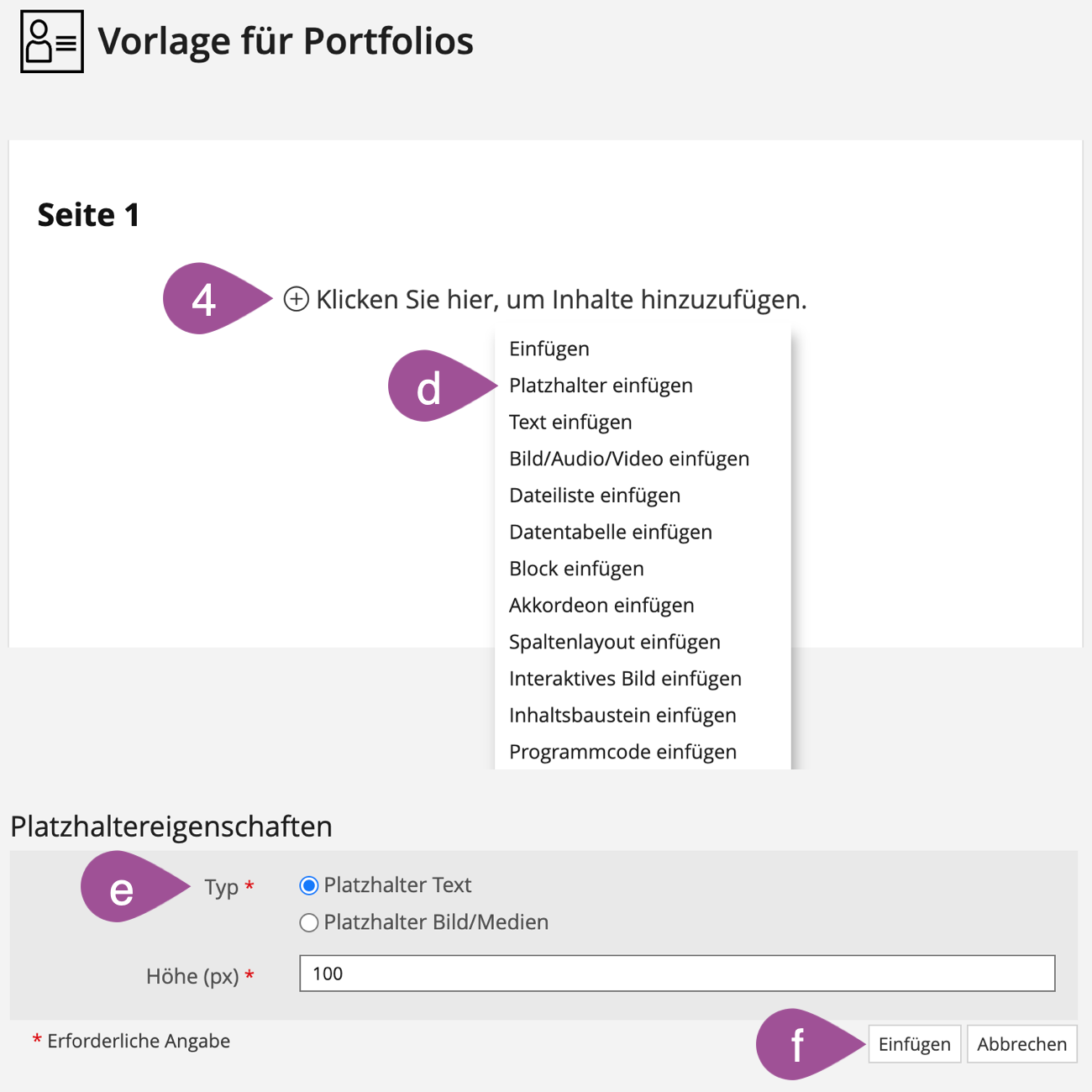Pick Interaktives Bild einfügen entry
Screen dimensions: 1092x1092
(625, 679)
